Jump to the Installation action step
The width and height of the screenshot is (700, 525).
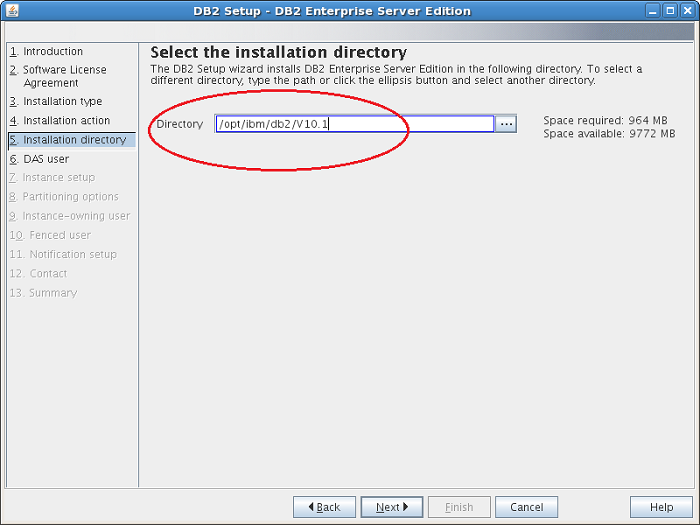(66, 120)
